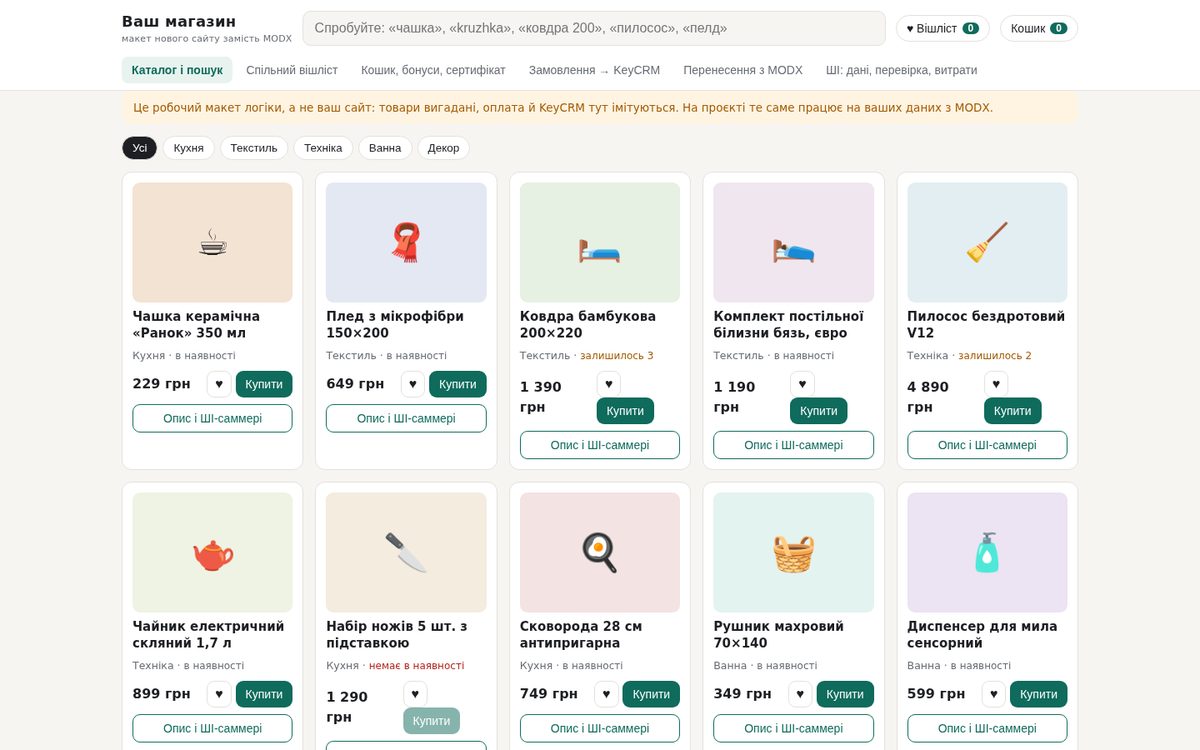Open the bamboo blanket product thumbnail
Image resolution: width=1200 pixels, height=750 pixels.
tap(600, 242)
